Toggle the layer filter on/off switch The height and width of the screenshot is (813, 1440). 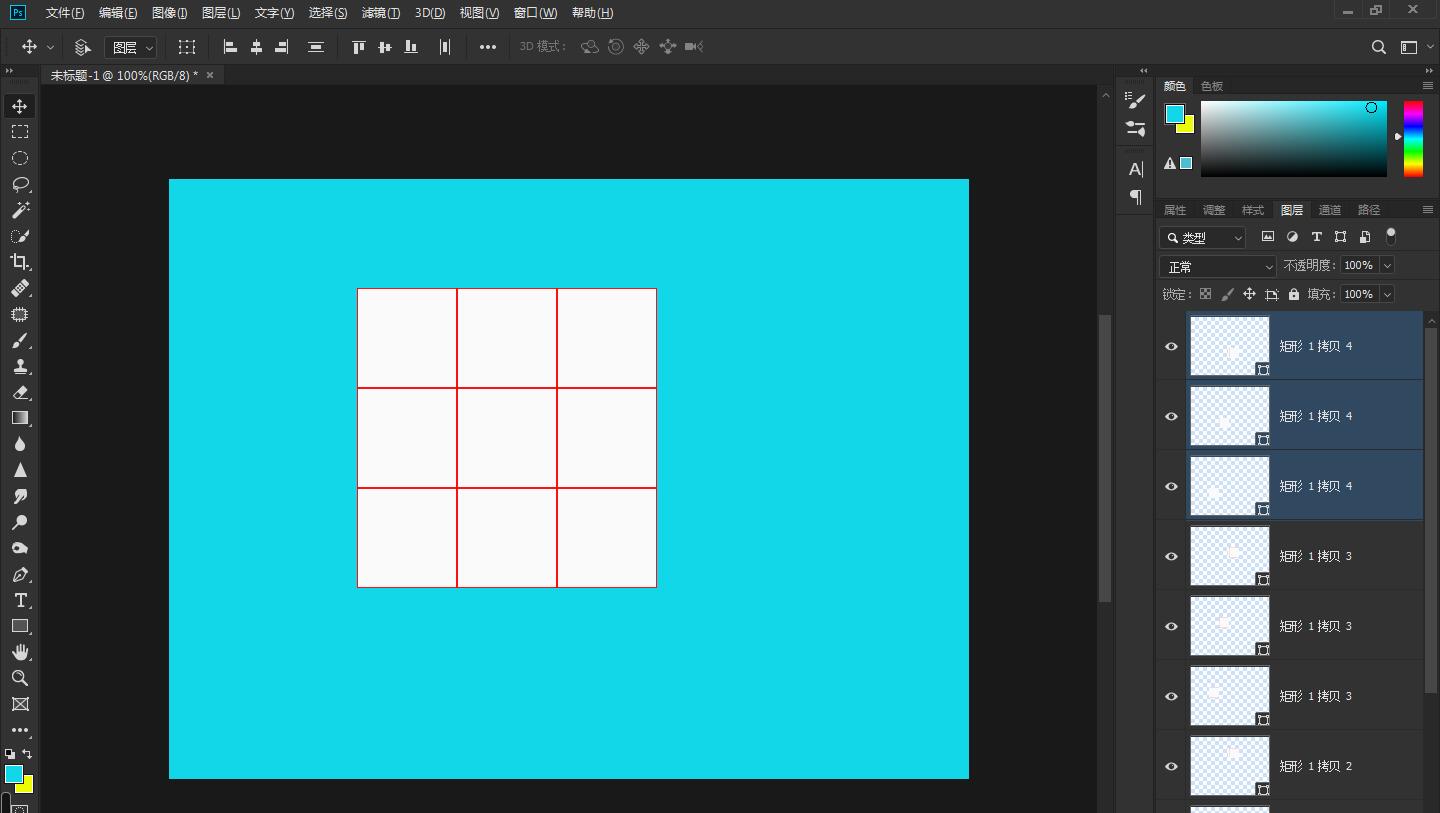click(x=1390, y=236)
